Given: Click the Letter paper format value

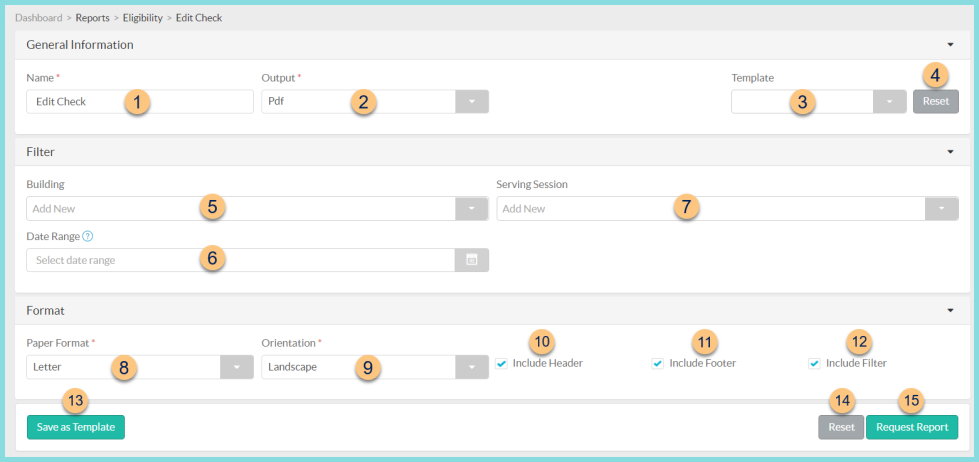Looking at the screenshot, I should tap(46, 367).
